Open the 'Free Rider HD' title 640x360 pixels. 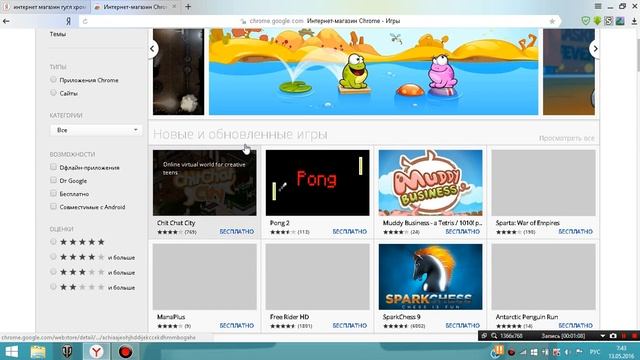click(x=289, y=317)
